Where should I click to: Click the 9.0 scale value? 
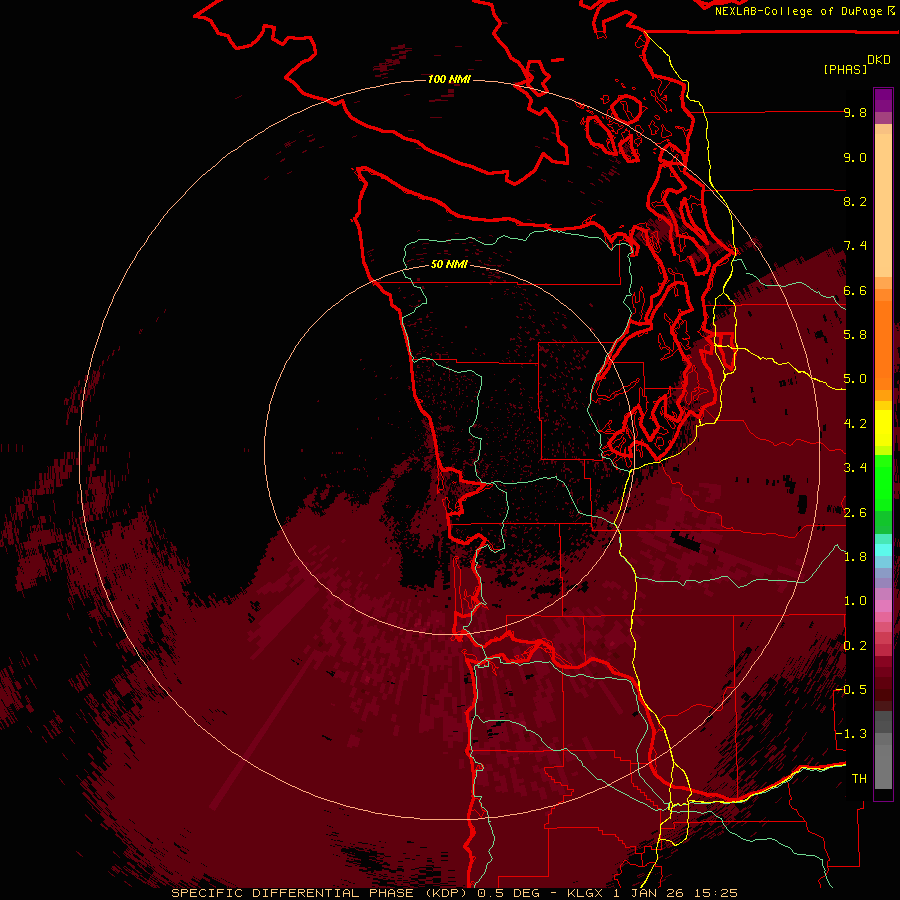pyautogui.click(x=855, y=157)
